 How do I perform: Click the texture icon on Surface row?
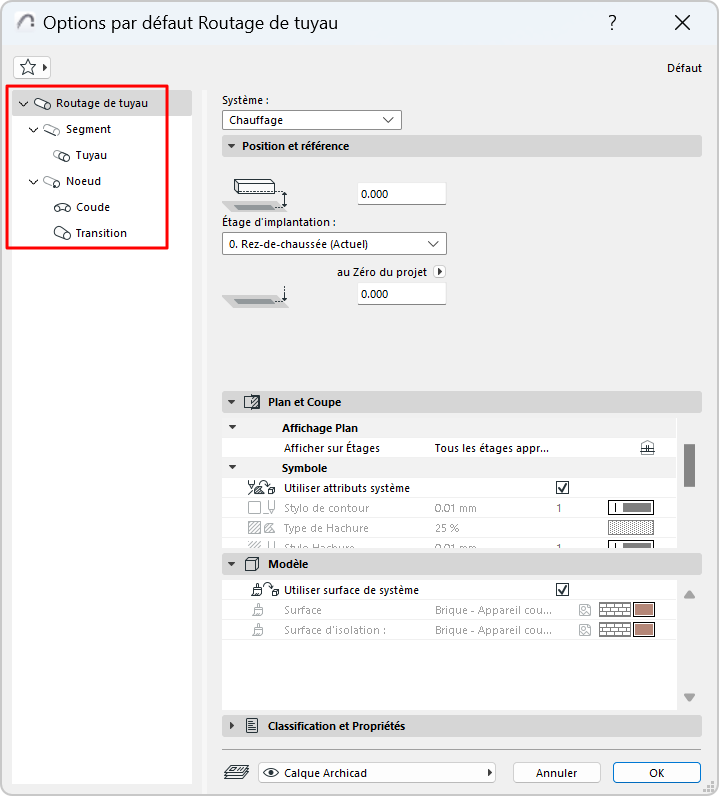585,610
